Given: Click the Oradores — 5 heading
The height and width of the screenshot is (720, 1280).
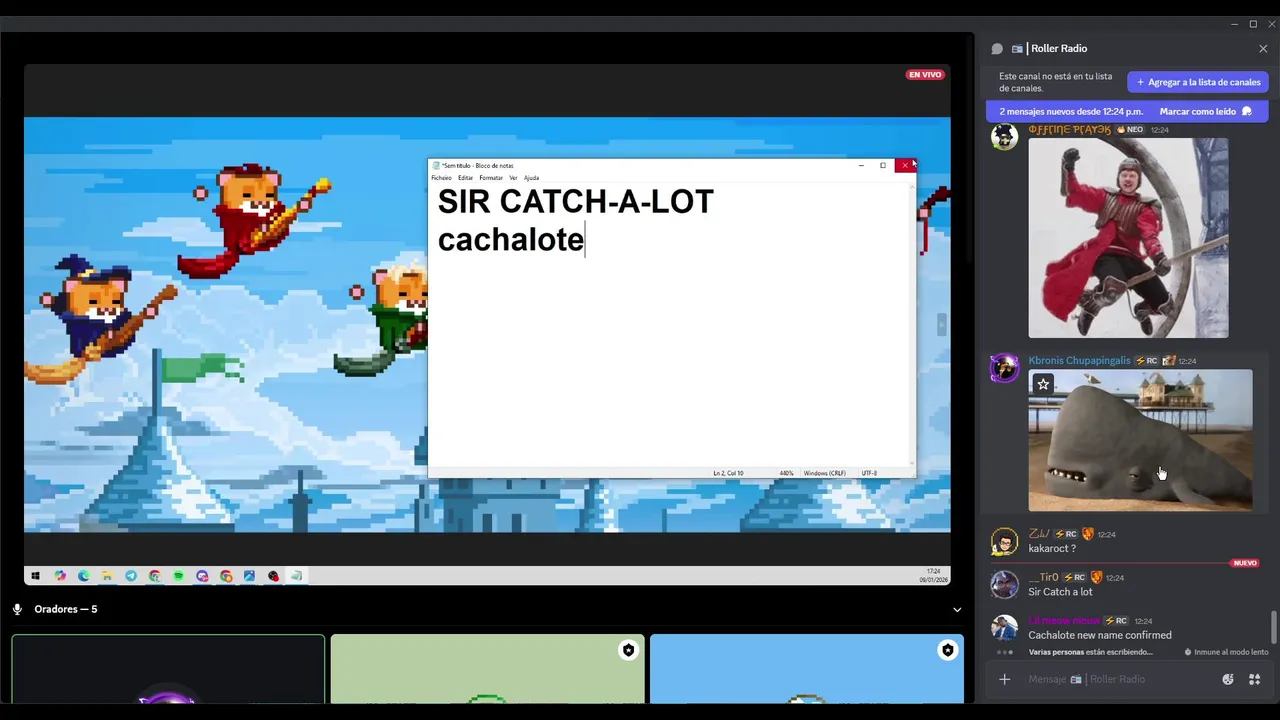Looking at the screenshot, I should pos(66,609).
